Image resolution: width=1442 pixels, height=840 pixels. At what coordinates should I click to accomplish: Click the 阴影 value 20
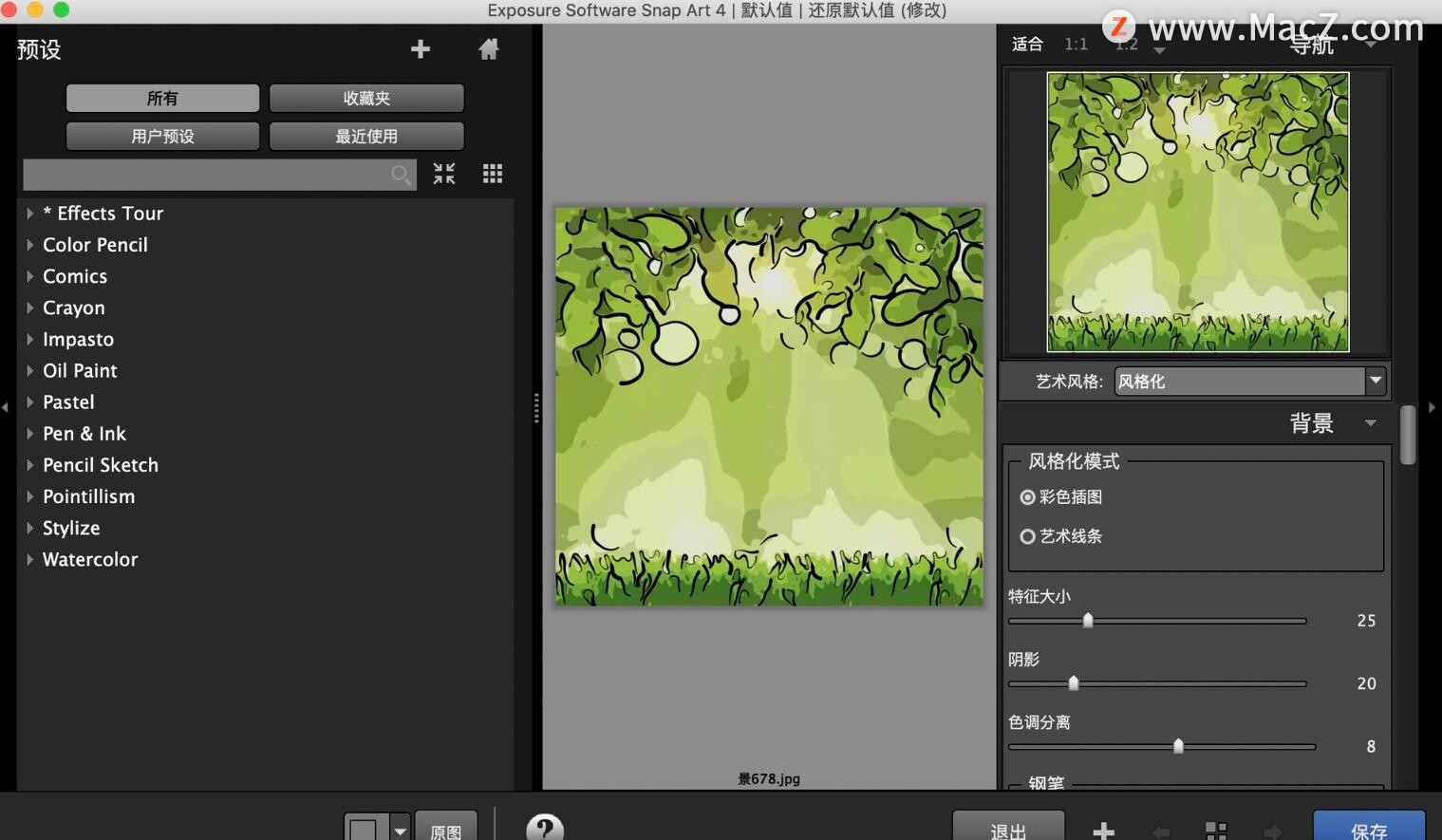[x=1366, y=683]
